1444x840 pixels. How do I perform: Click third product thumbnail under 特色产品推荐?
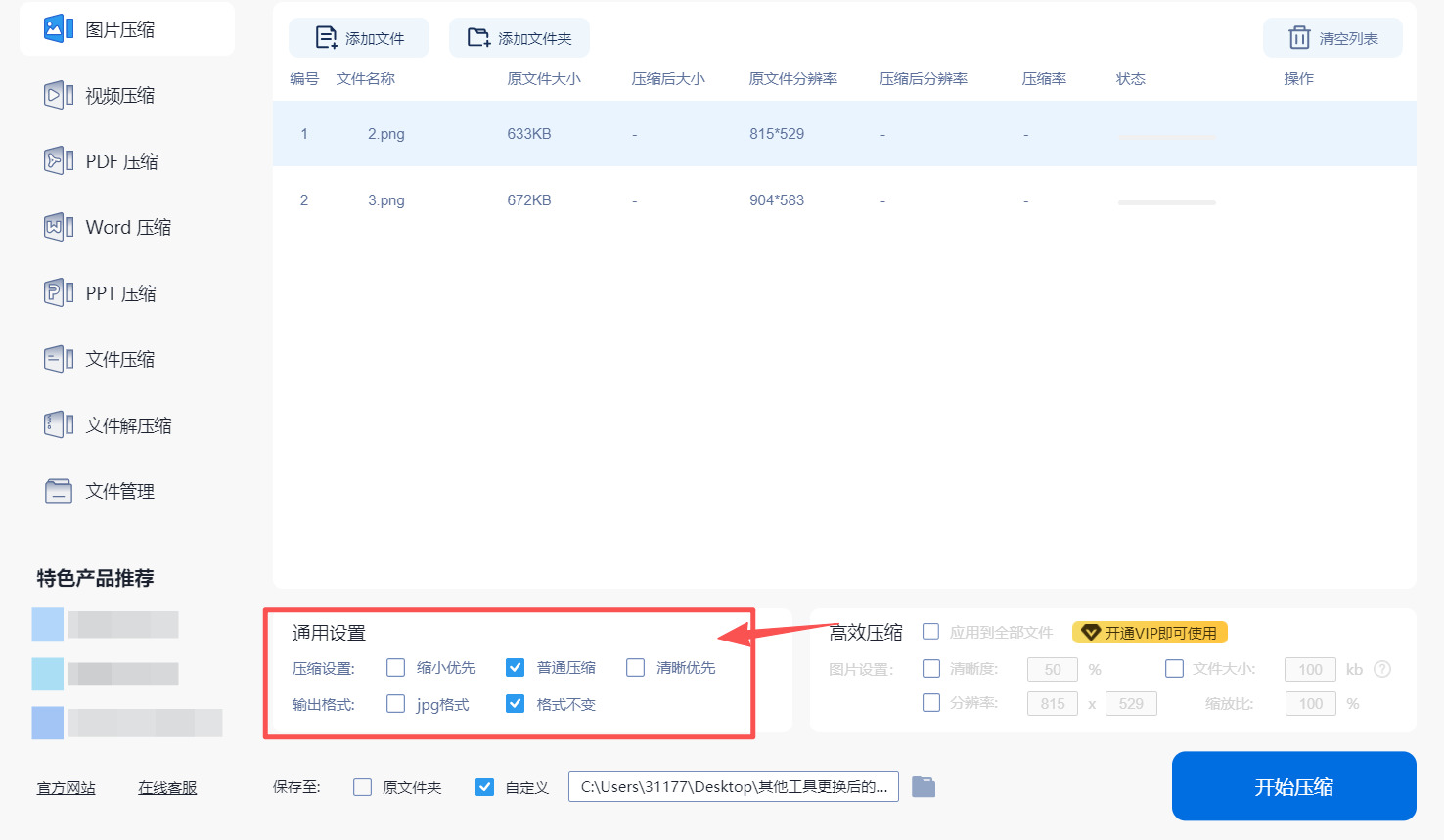[48, 723]
